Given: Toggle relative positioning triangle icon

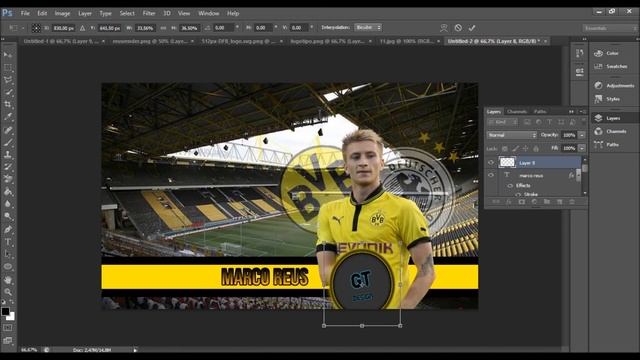Looking at the screenshot, I should [x=82, y=28].
